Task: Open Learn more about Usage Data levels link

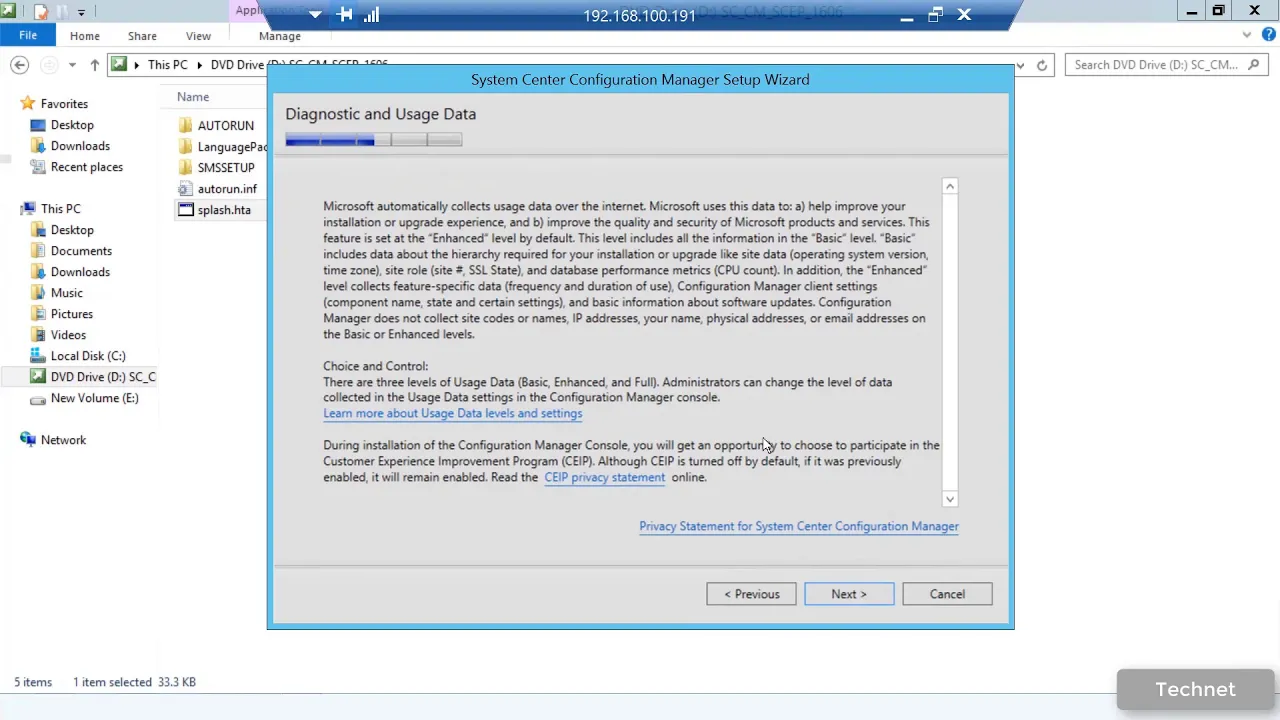Action: pyautogui.click(x=452, y=413)
